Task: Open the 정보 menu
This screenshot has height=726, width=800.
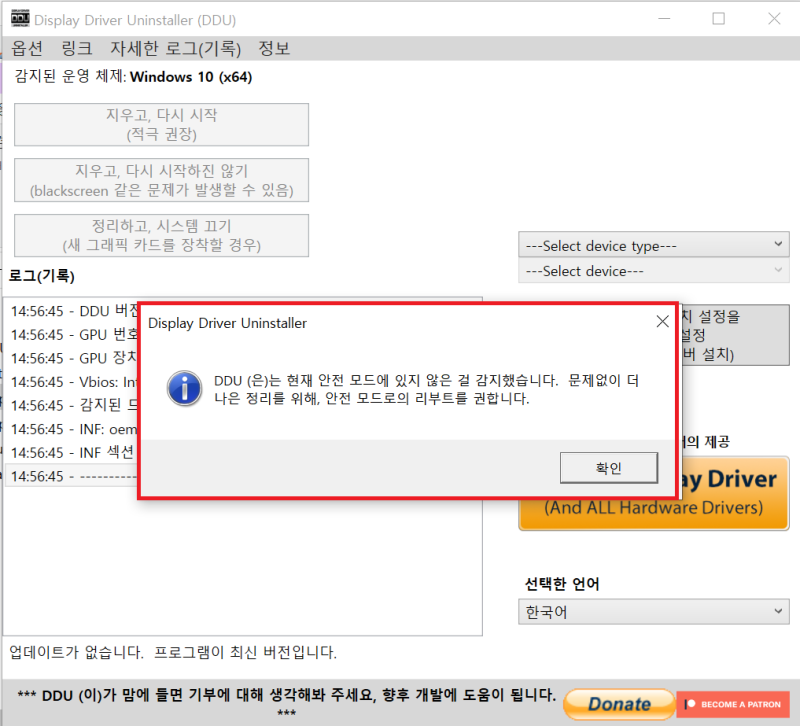Action: 273,47
